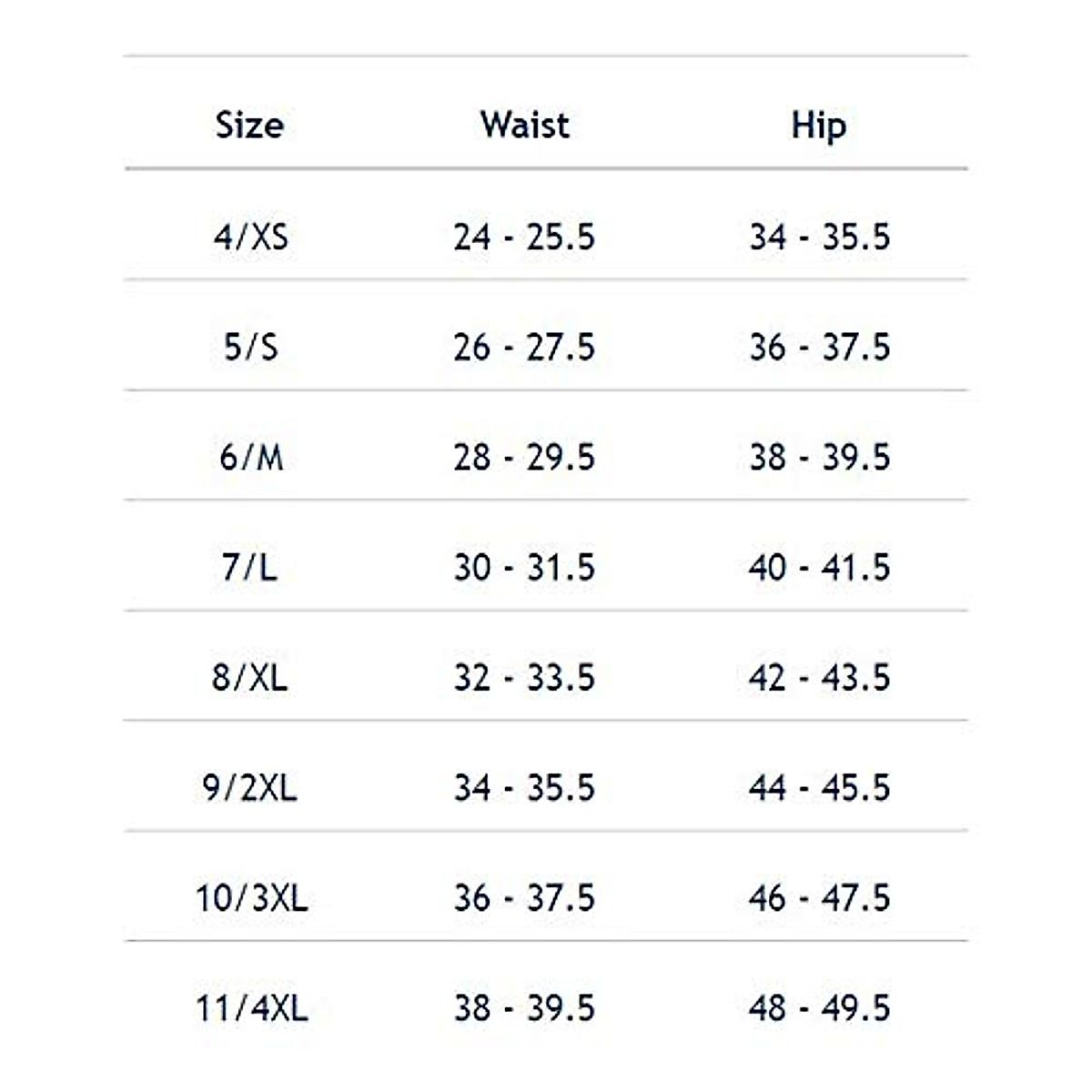
Task: Select the 5/S size cell
Action: coord(250,347)
